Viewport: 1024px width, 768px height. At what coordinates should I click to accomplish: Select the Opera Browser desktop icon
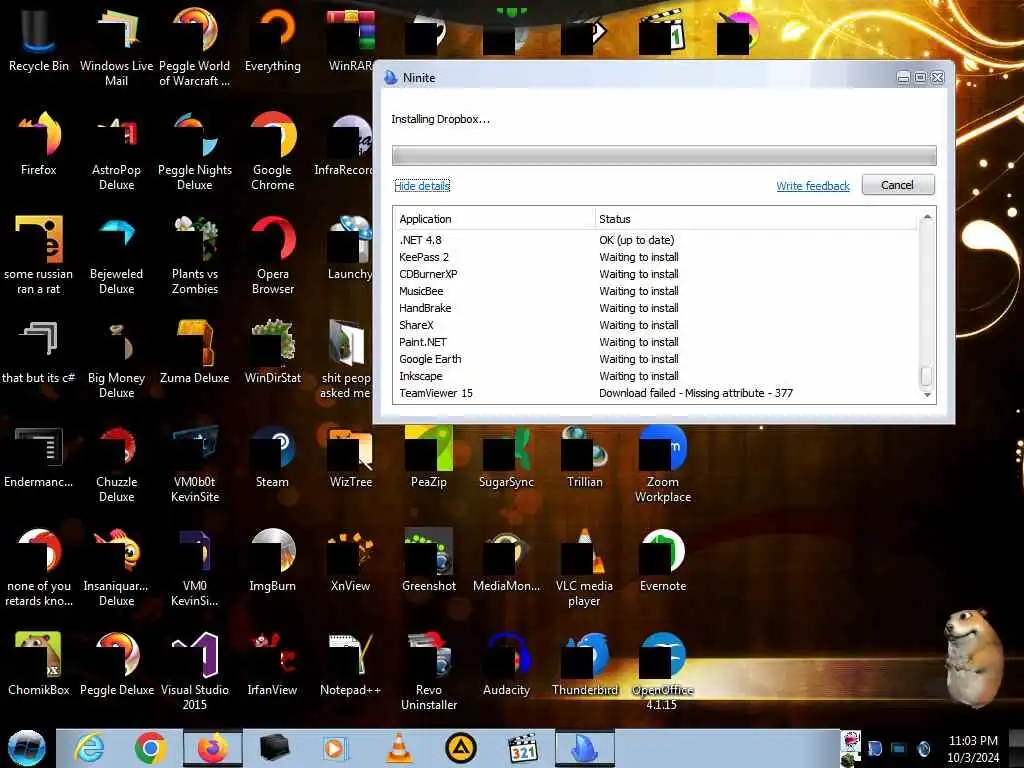pos(273,255)
